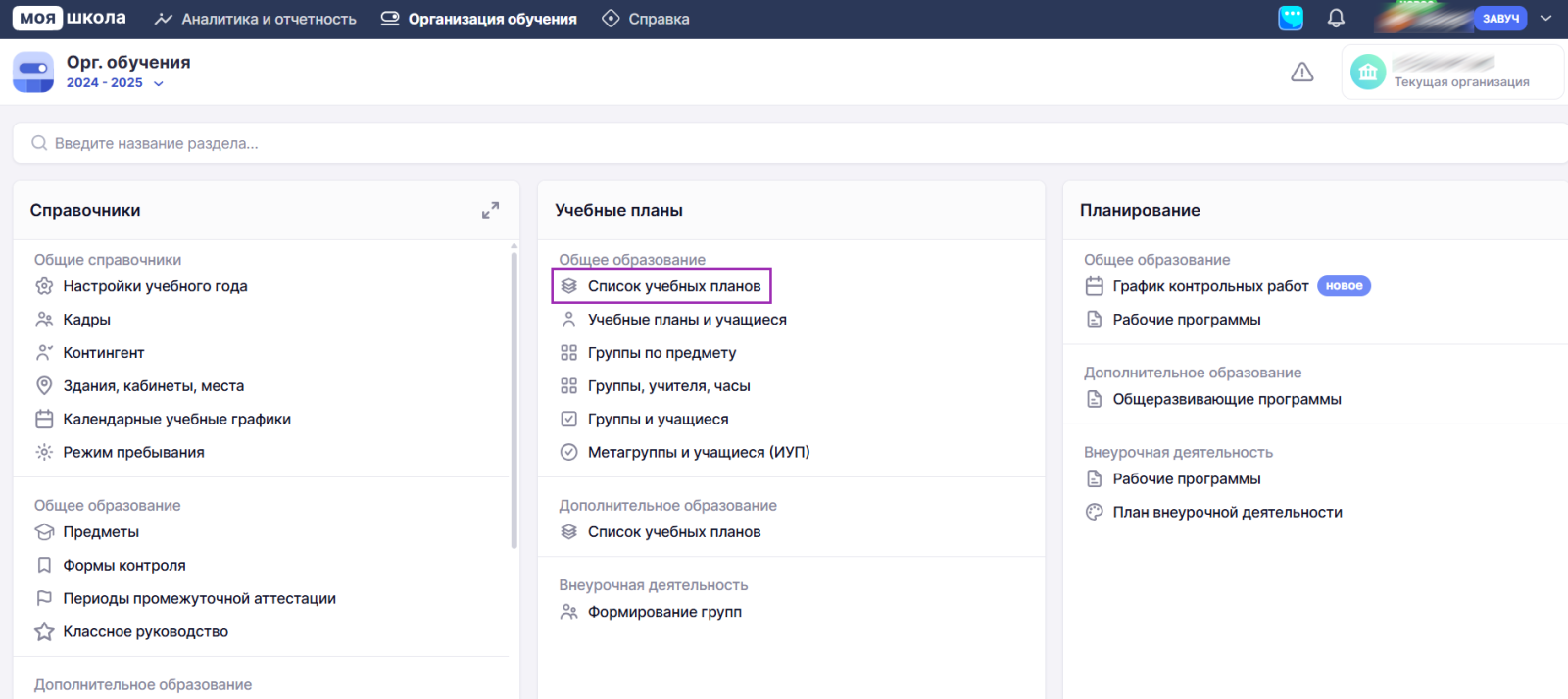1568x699 pixels.
Task: Click the Формирование групп people icon
Action: [568, 612]
